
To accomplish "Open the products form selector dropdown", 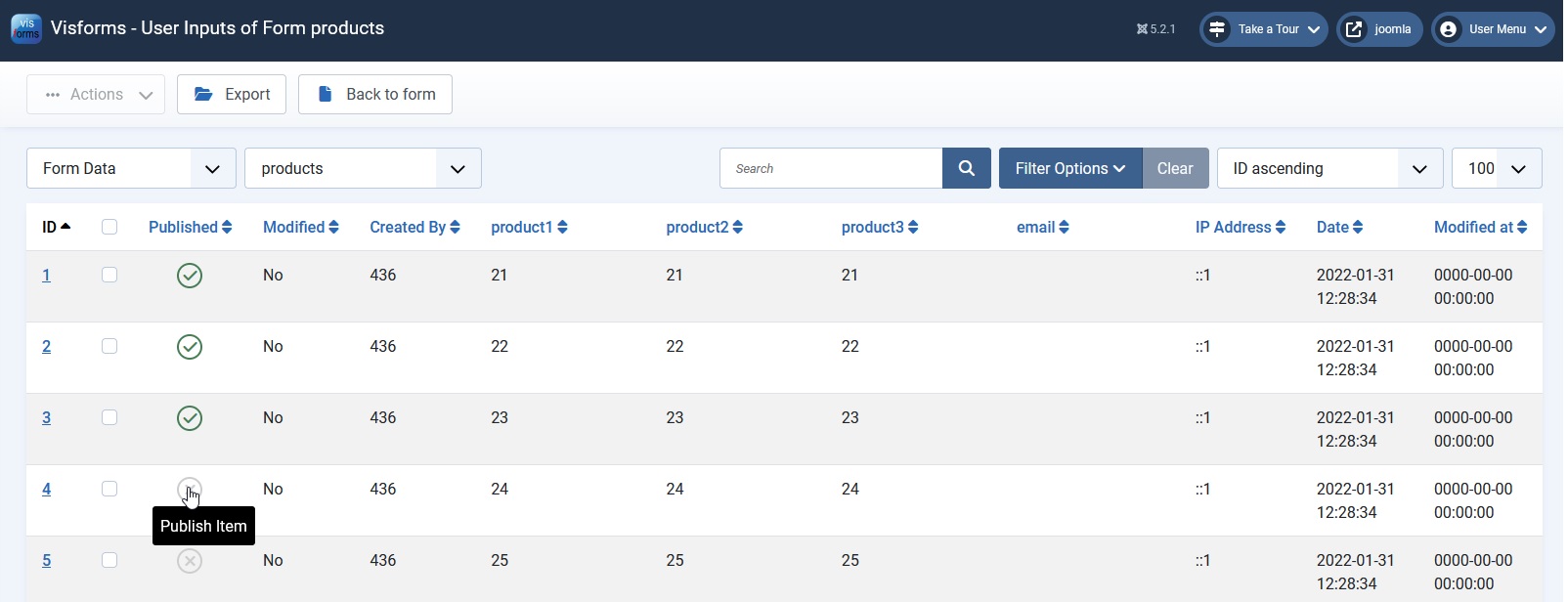I will coord(363,168).
